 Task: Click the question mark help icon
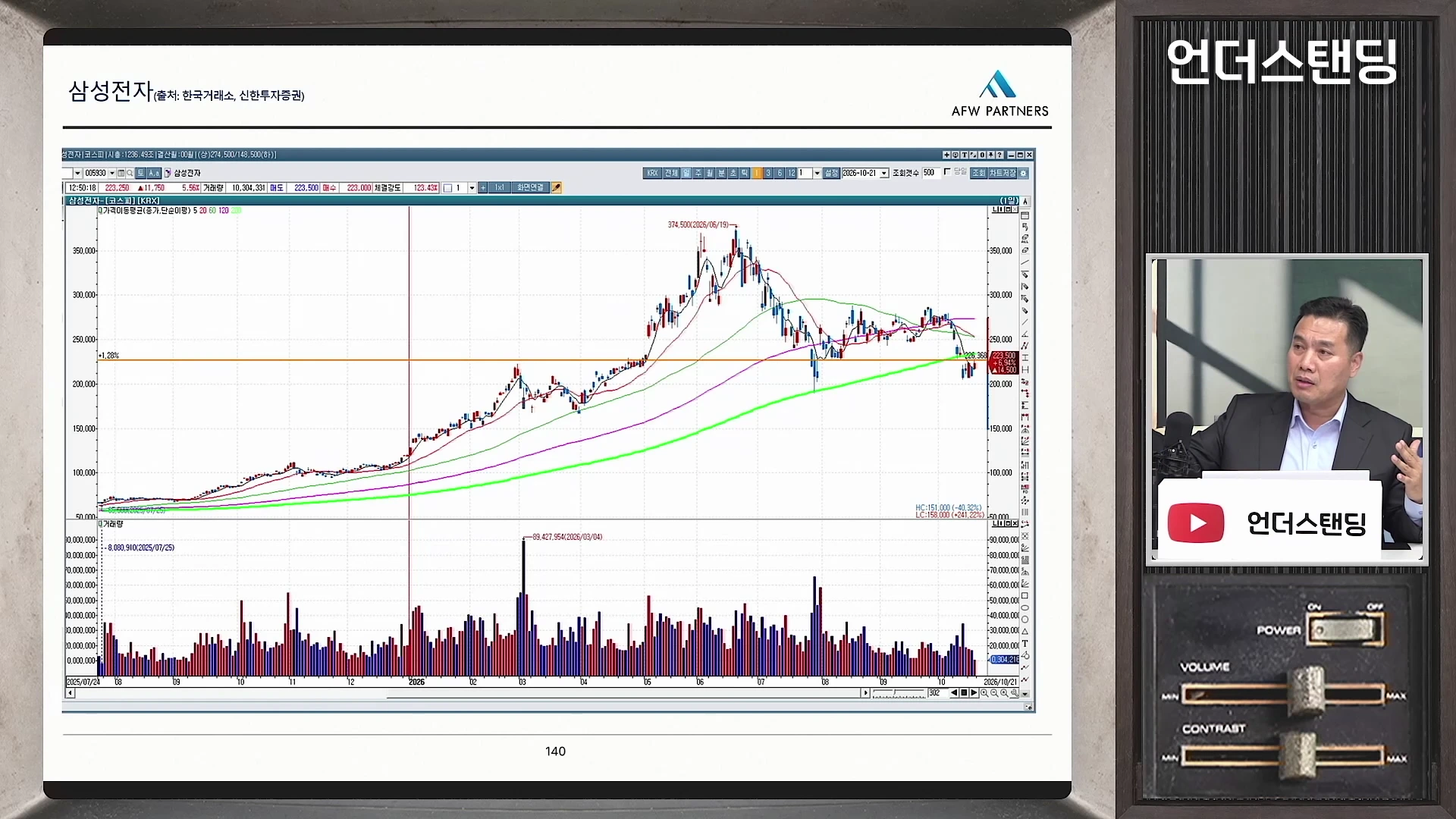pyautogui.click(x=1000, y=155)
